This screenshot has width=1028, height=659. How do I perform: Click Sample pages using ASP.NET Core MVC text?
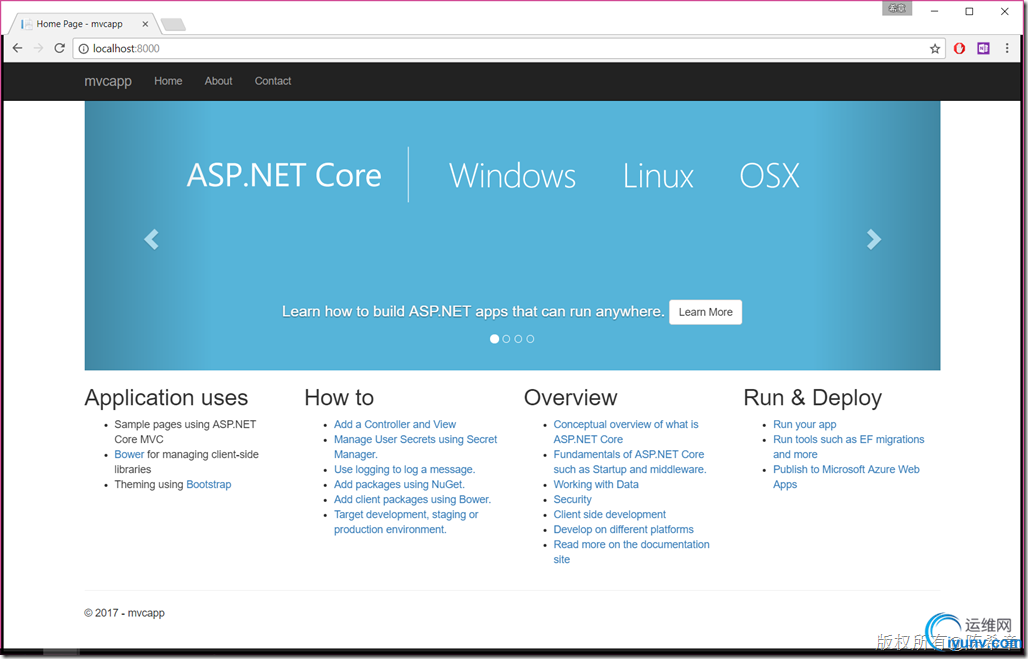point(185,431)
